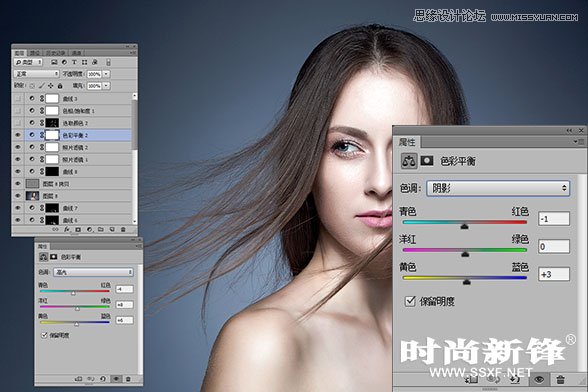Click the pixel layer filter icon in Layers panel
This screenshot has height=392, width=588.
pyautogui.click(x=54, y=62)
